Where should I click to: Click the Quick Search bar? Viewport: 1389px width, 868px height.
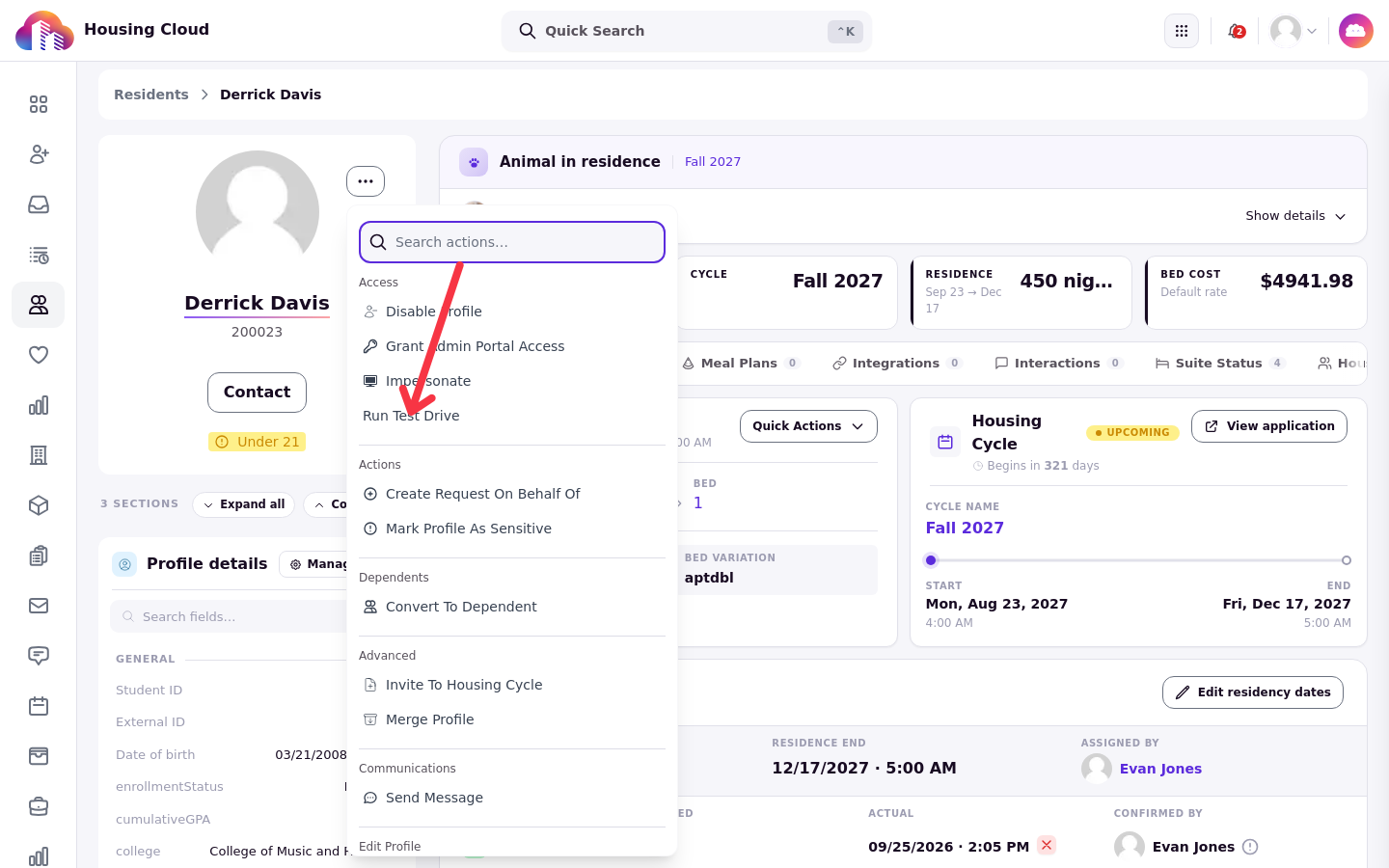point(687,31)
